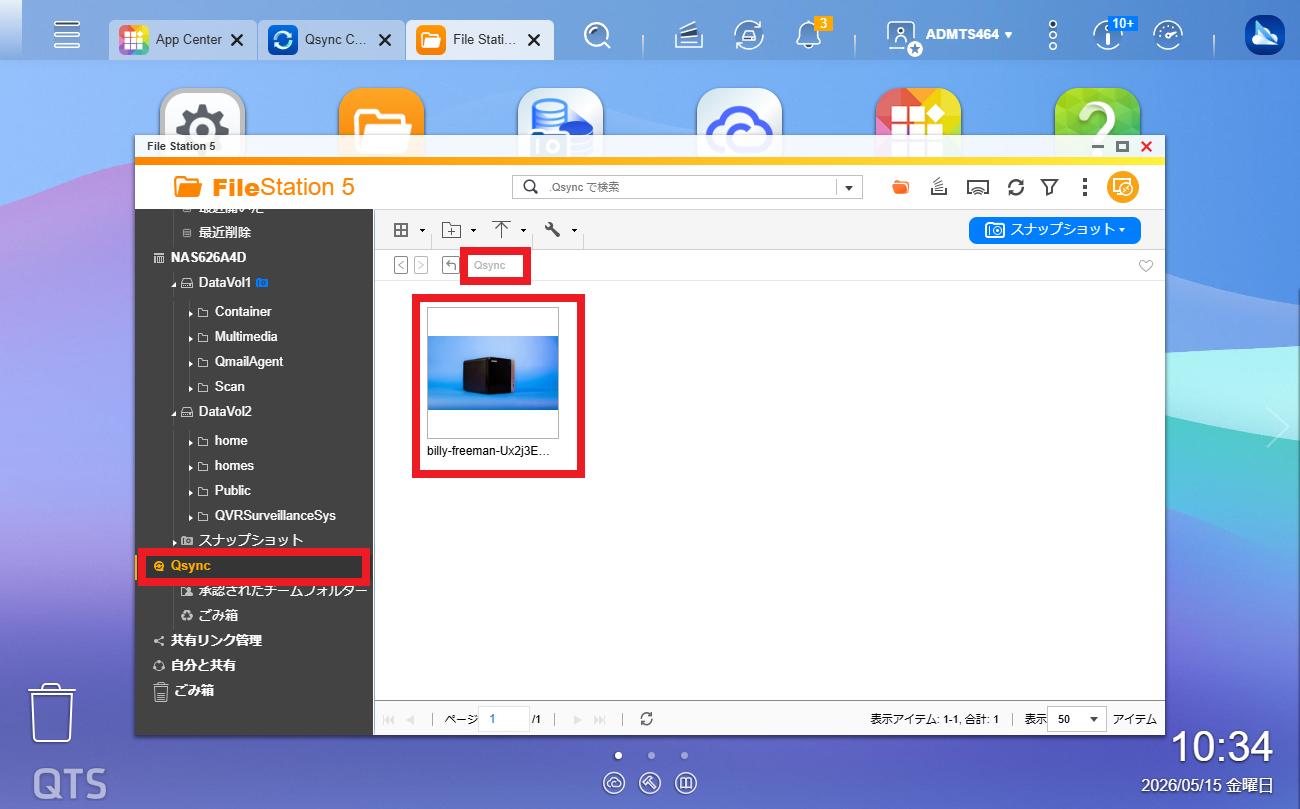
Task: Select 共有リンク管理 in the sidebar
Action: click(216, 640)
